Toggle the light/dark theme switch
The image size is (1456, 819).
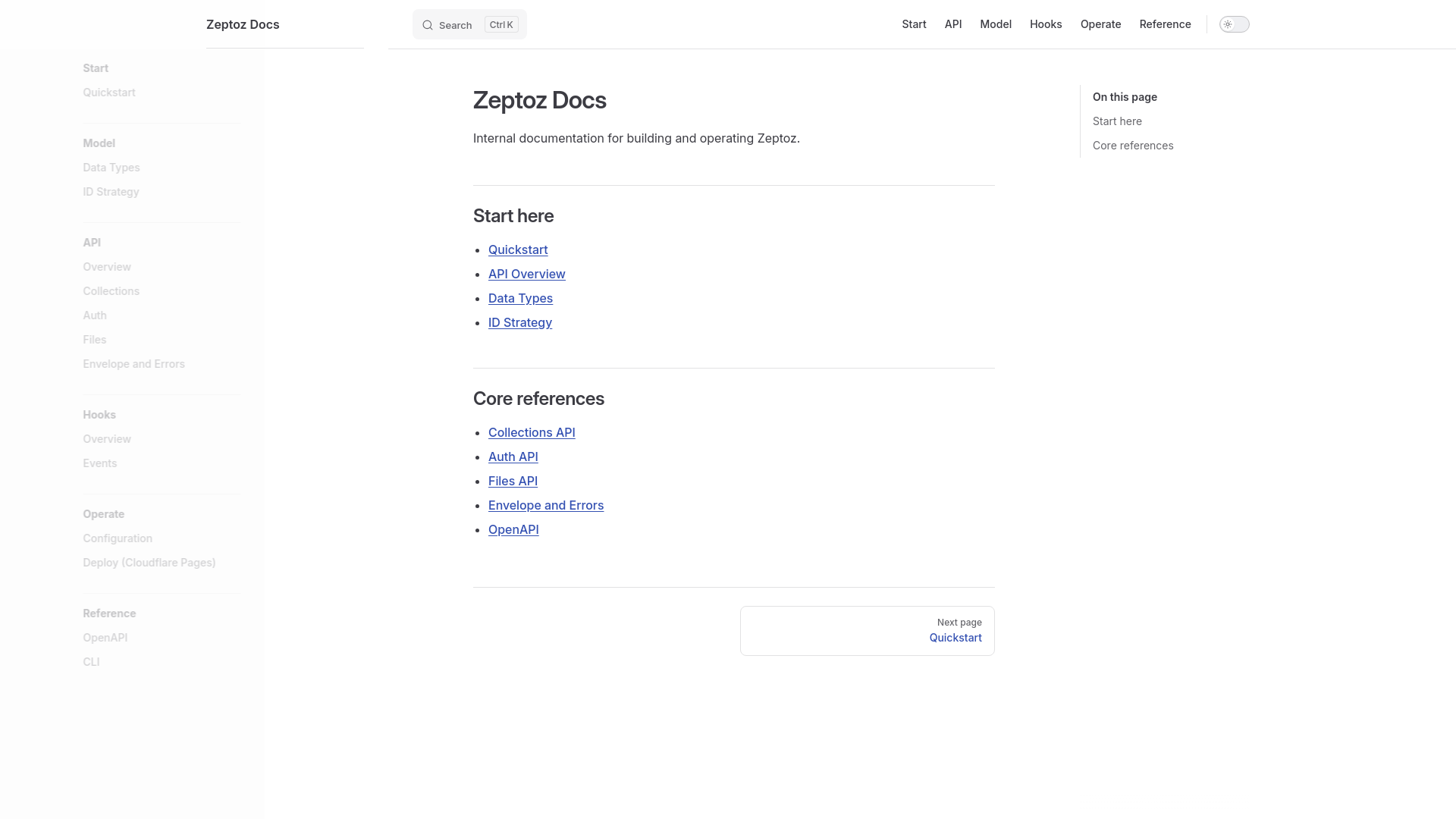(x=1234, y=24)
